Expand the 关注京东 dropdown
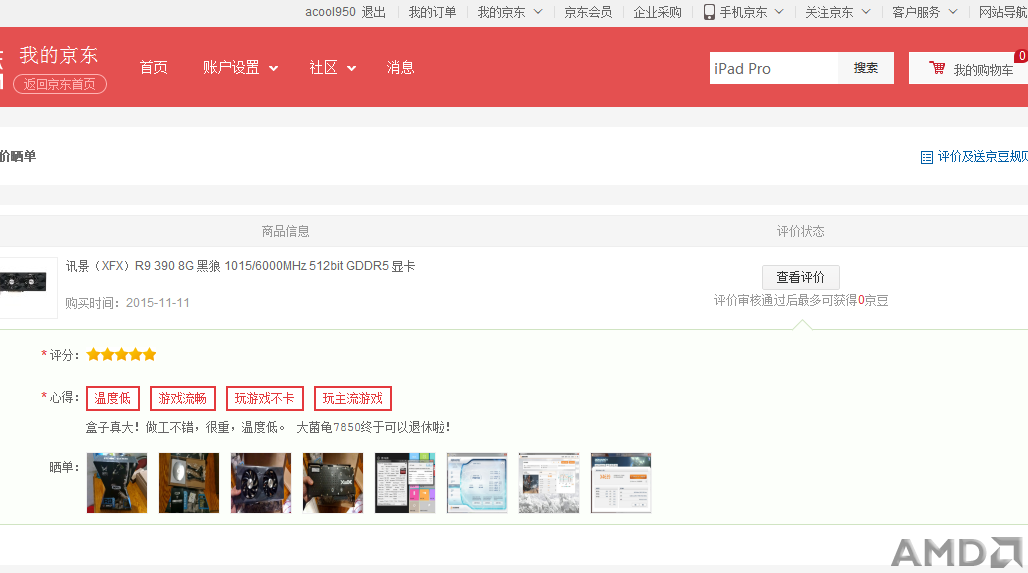Image resolution: width=1028 pixels, height=573 pixels. (865, 12)
